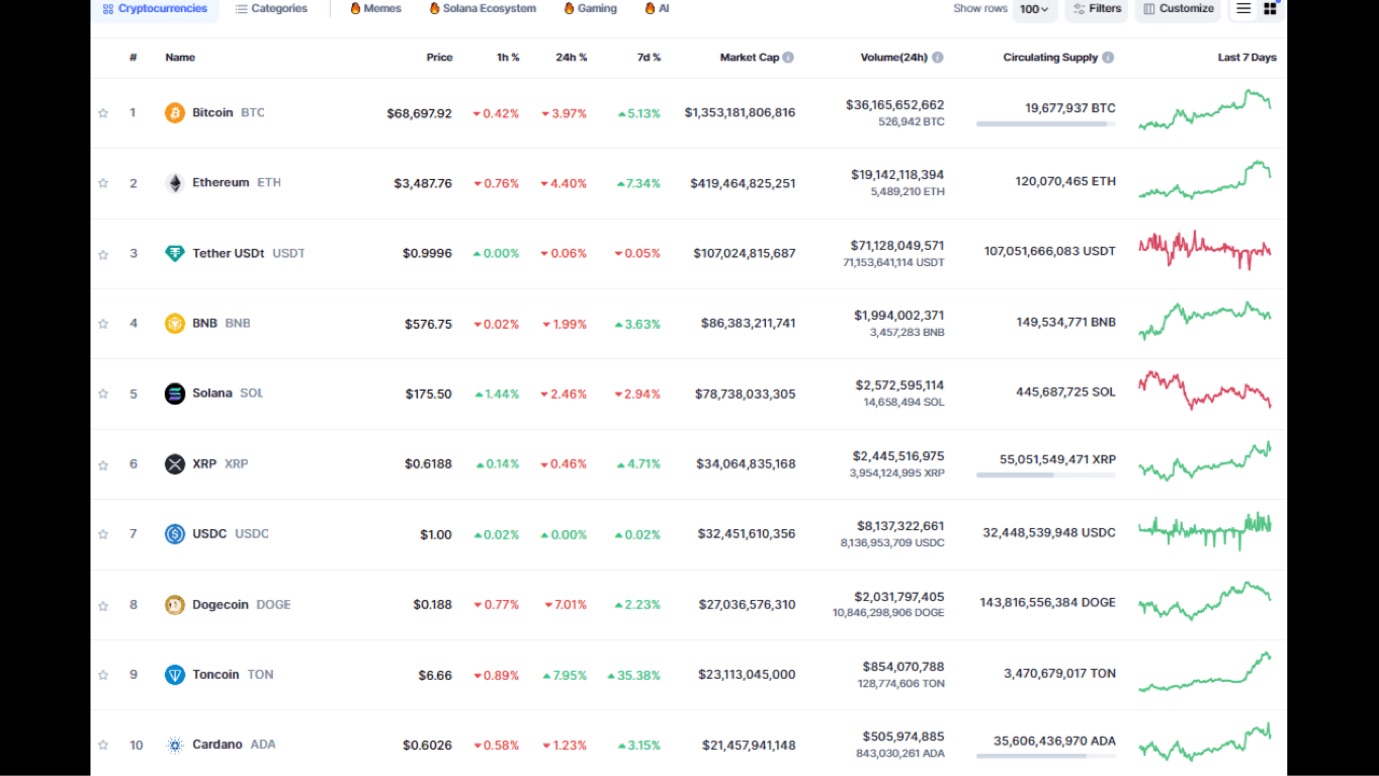Image resolution: width=1379 pixels, height=776 pixels.
Task: Star Bitcoin to add to watchlist
Action: (x=103, y=113)
